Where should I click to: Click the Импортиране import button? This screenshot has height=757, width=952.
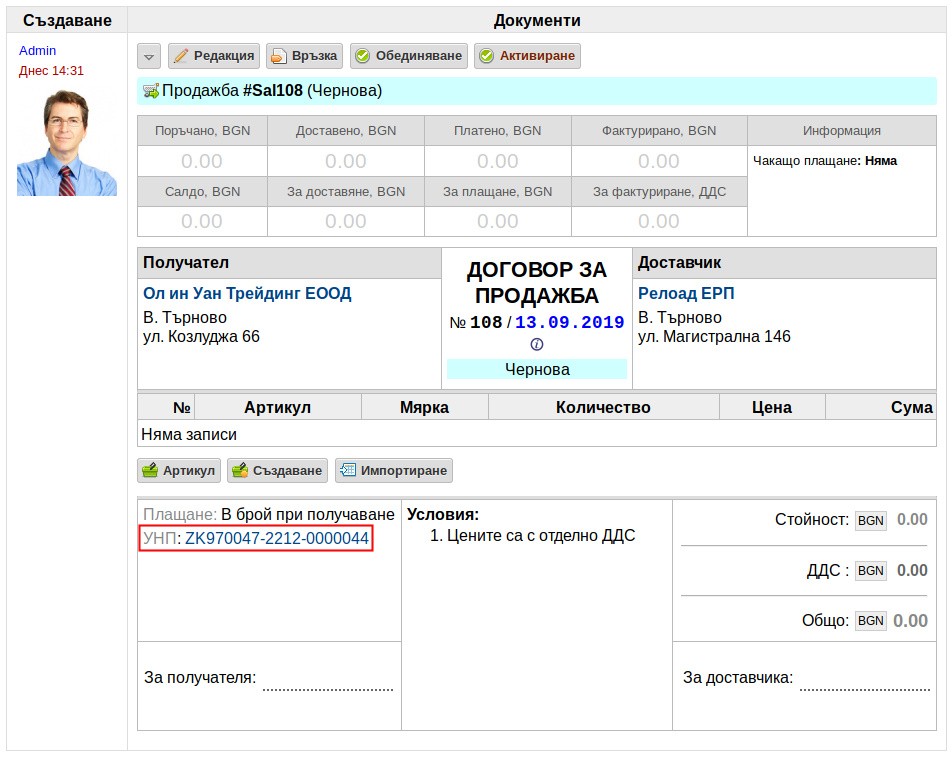point(393,470)
